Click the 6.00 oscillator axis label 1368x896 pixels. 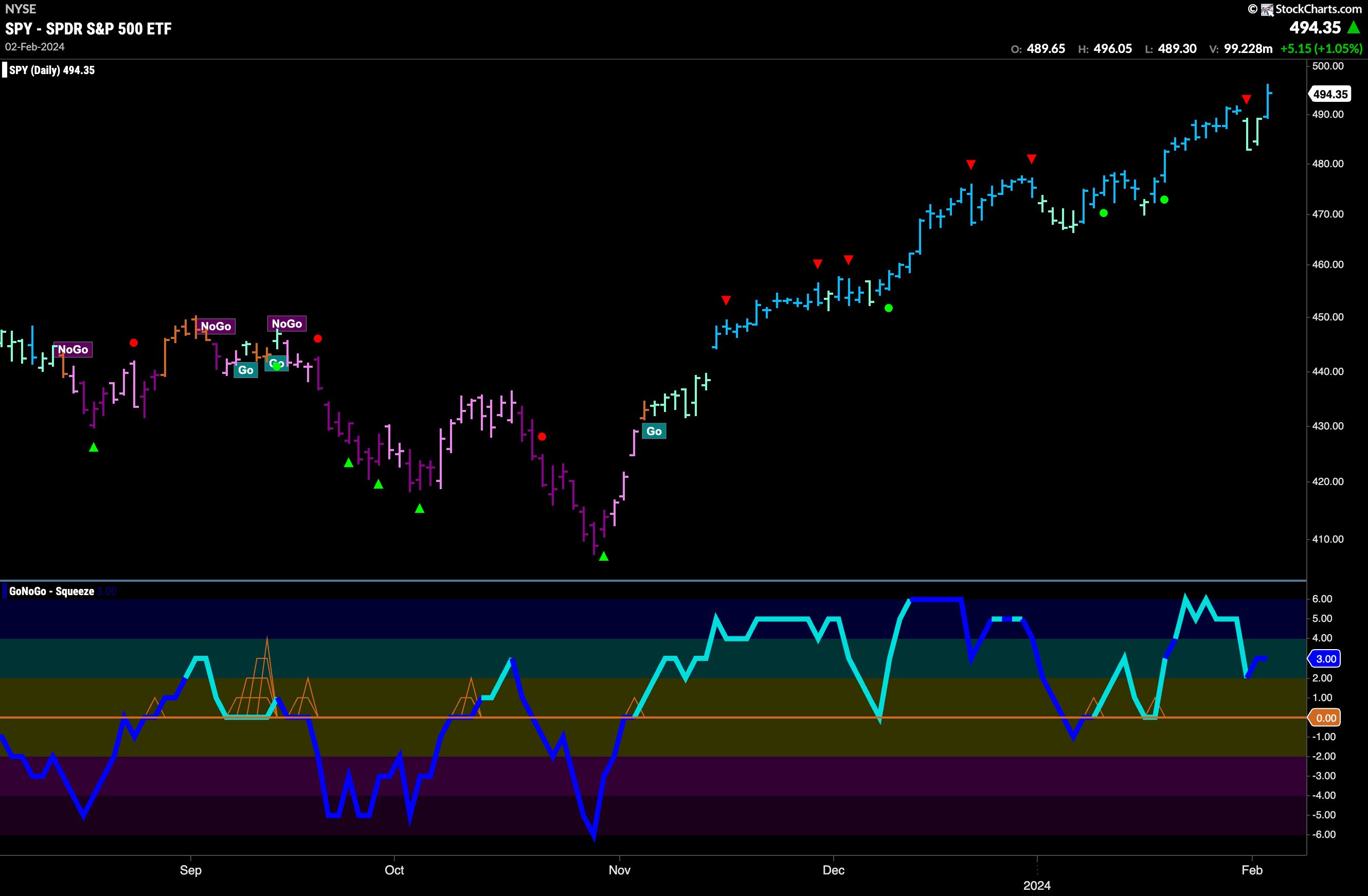coord(1322,599)
